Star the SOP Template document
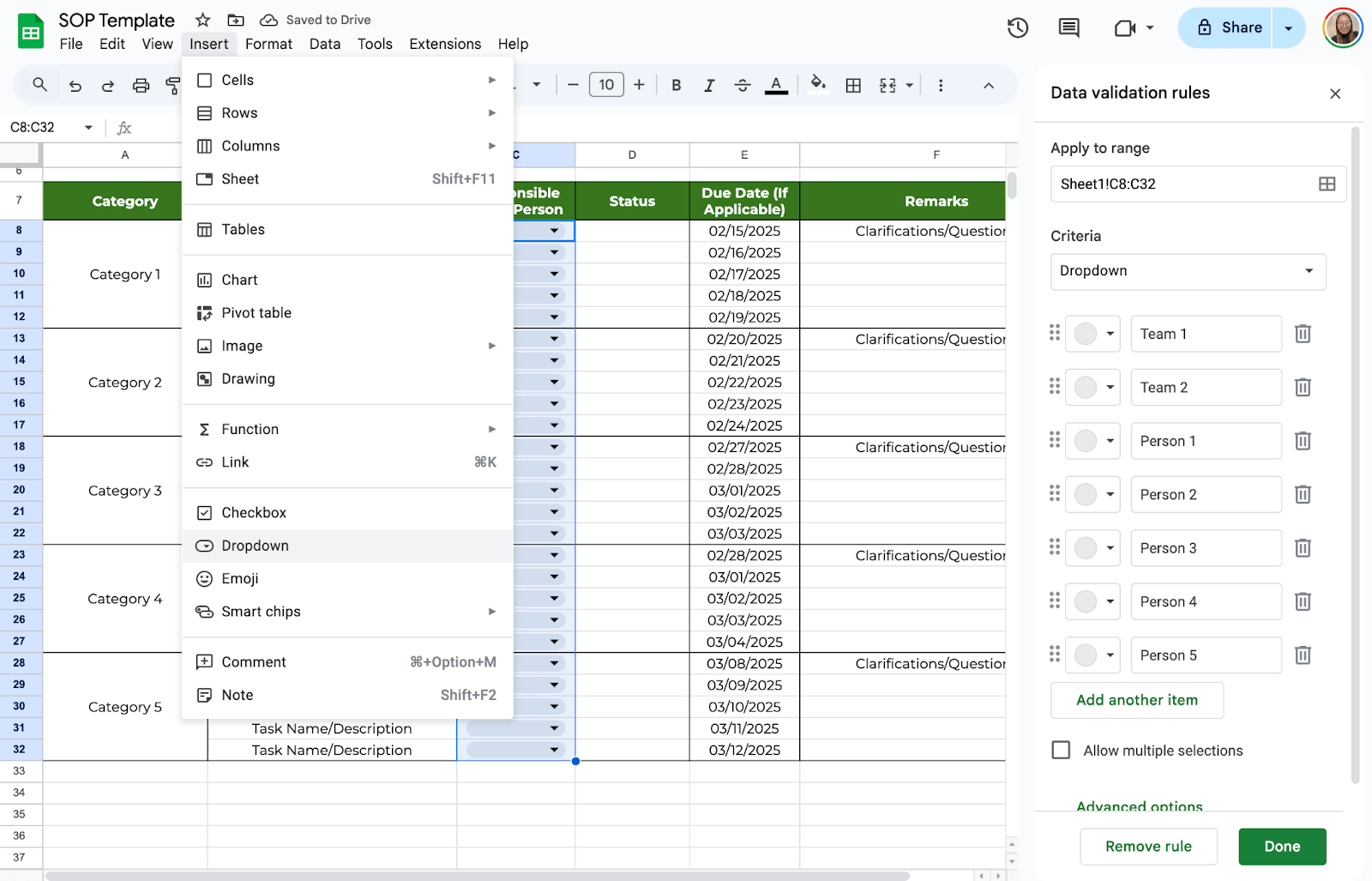1372x881 pixels. [202, 20]
